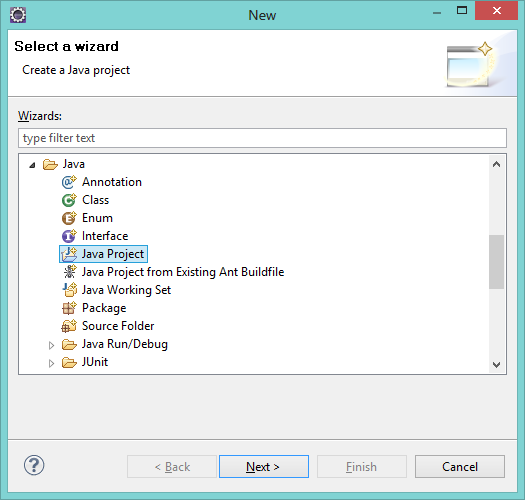The image size is (525, 500).
Task: Select the Enum wizard icon
Action: [x=69, y=218]
